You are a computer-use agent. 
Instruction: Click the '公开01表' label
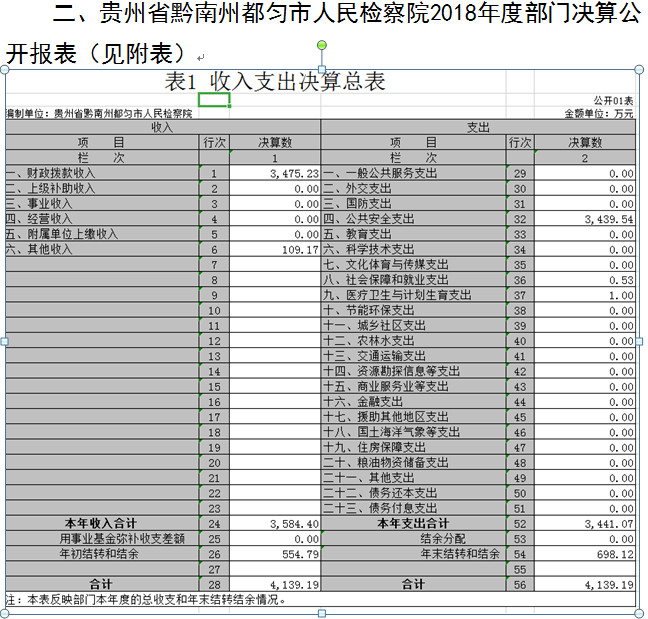[x=614, y=100]
